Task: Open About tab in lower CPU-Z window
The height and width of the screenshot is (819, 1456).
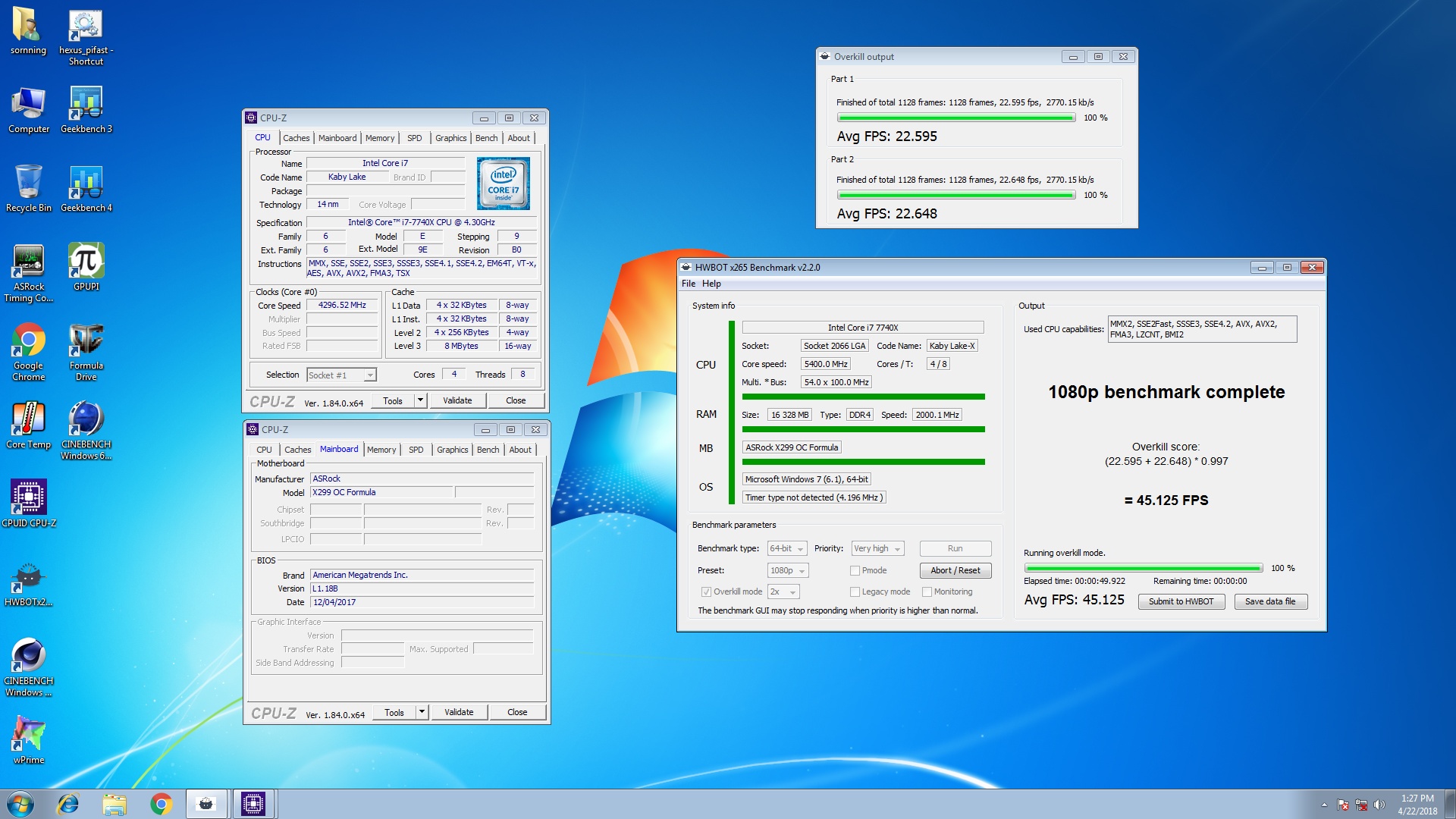Action: coord(520,450)
